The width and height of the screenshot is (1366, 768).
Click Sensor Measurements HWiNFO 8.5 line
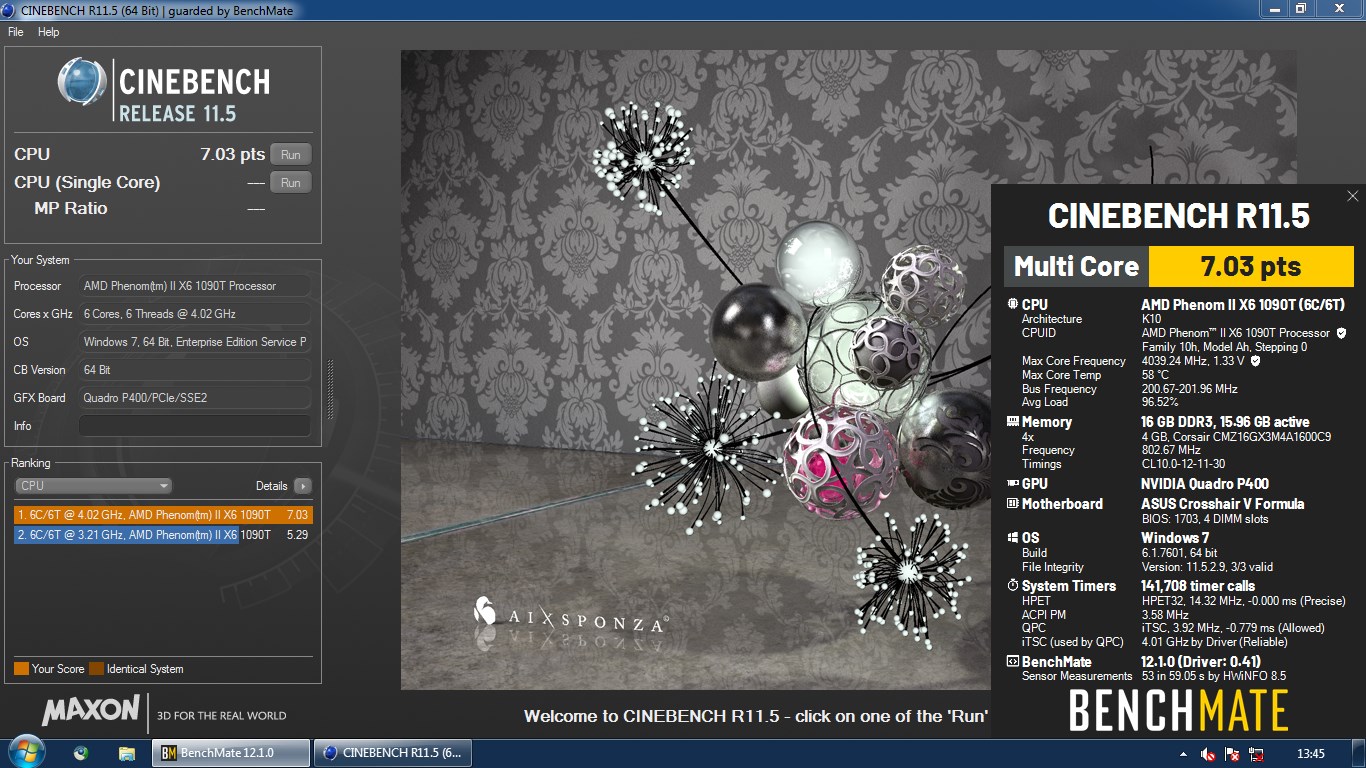(x=1214, y=676)
